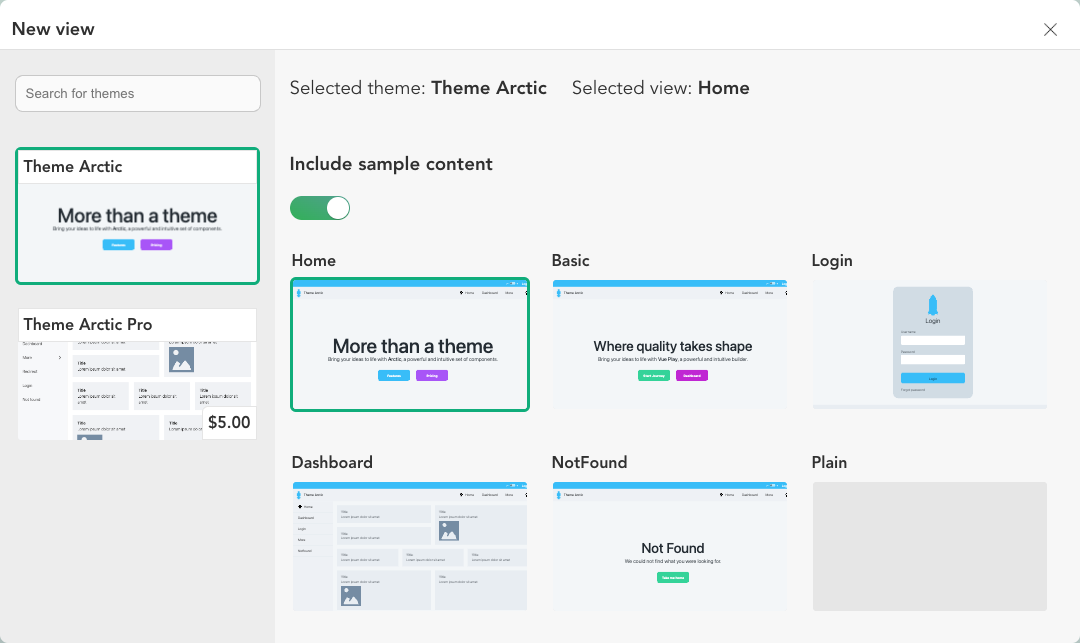Click the NotFound label heading
The width and height of the screenshot is (1080, 643).
pos(590,463)
